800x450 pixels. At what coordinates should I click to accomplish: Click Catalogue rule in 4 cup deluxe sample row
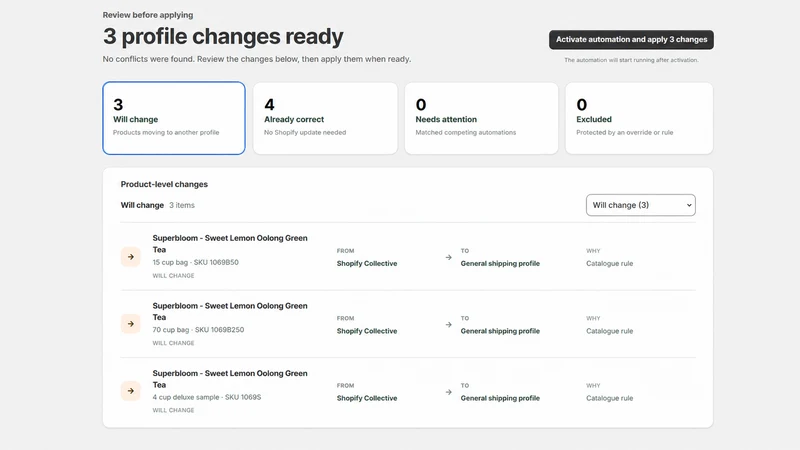(x=609, y=398)
